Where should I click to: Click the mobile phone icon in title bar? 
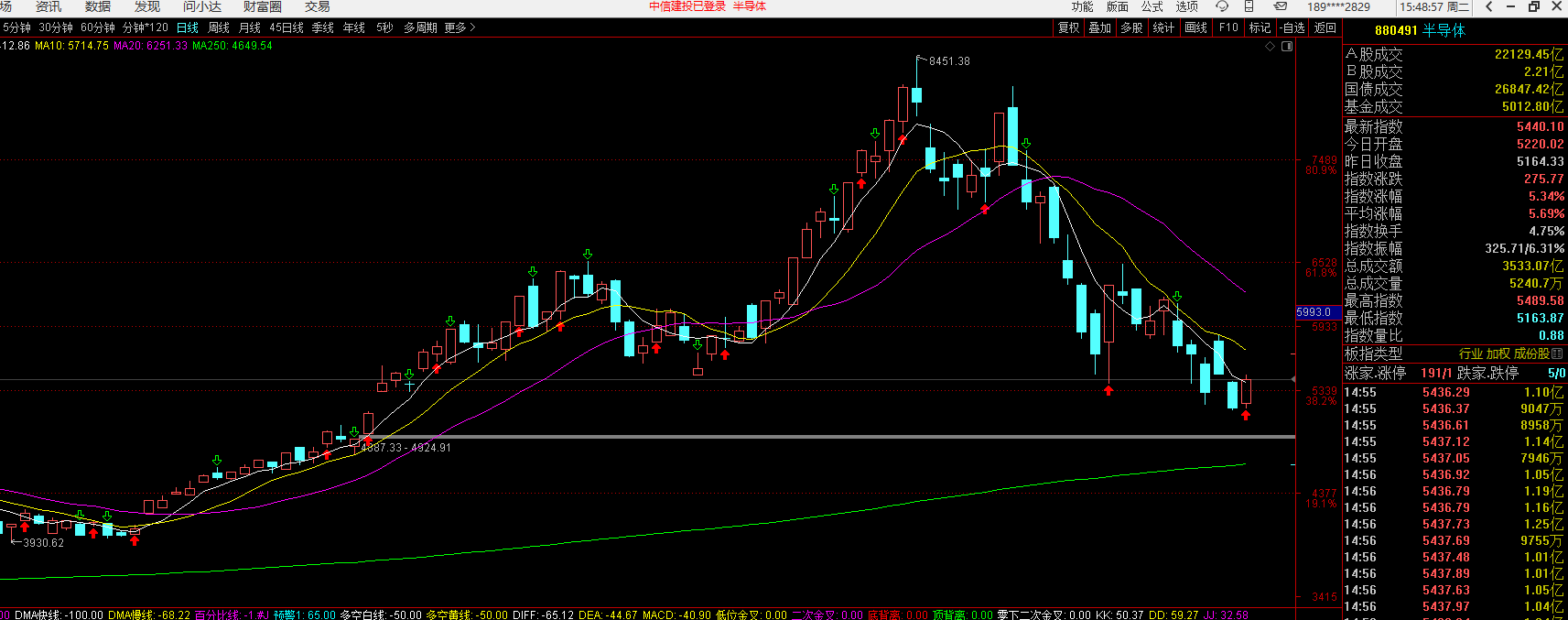click(x=1249, y=6)
